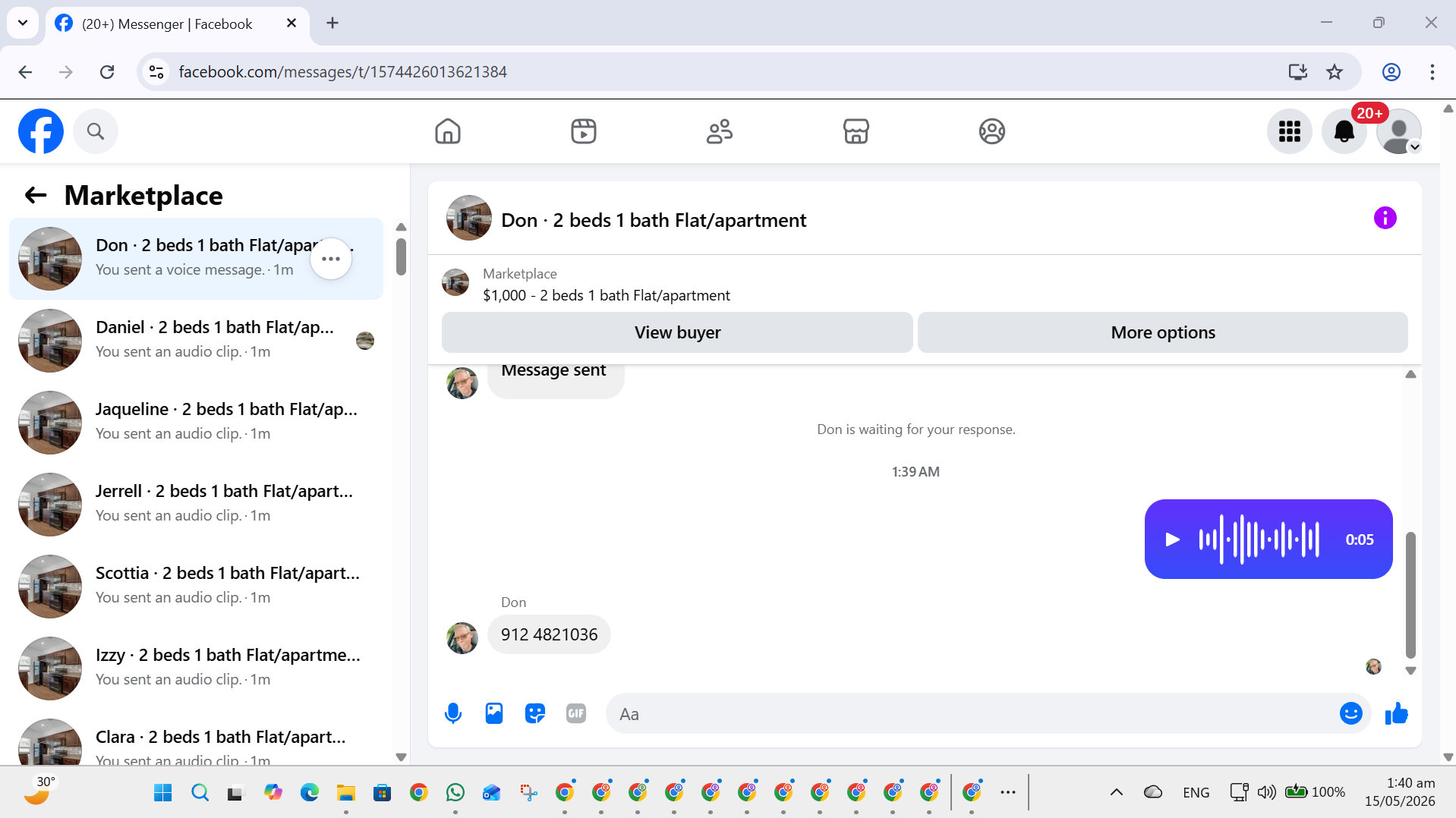Open the Video reels icon
The width and height of the screenshot is (1456, 818).
pyautogui.click(x=584, y=131)
